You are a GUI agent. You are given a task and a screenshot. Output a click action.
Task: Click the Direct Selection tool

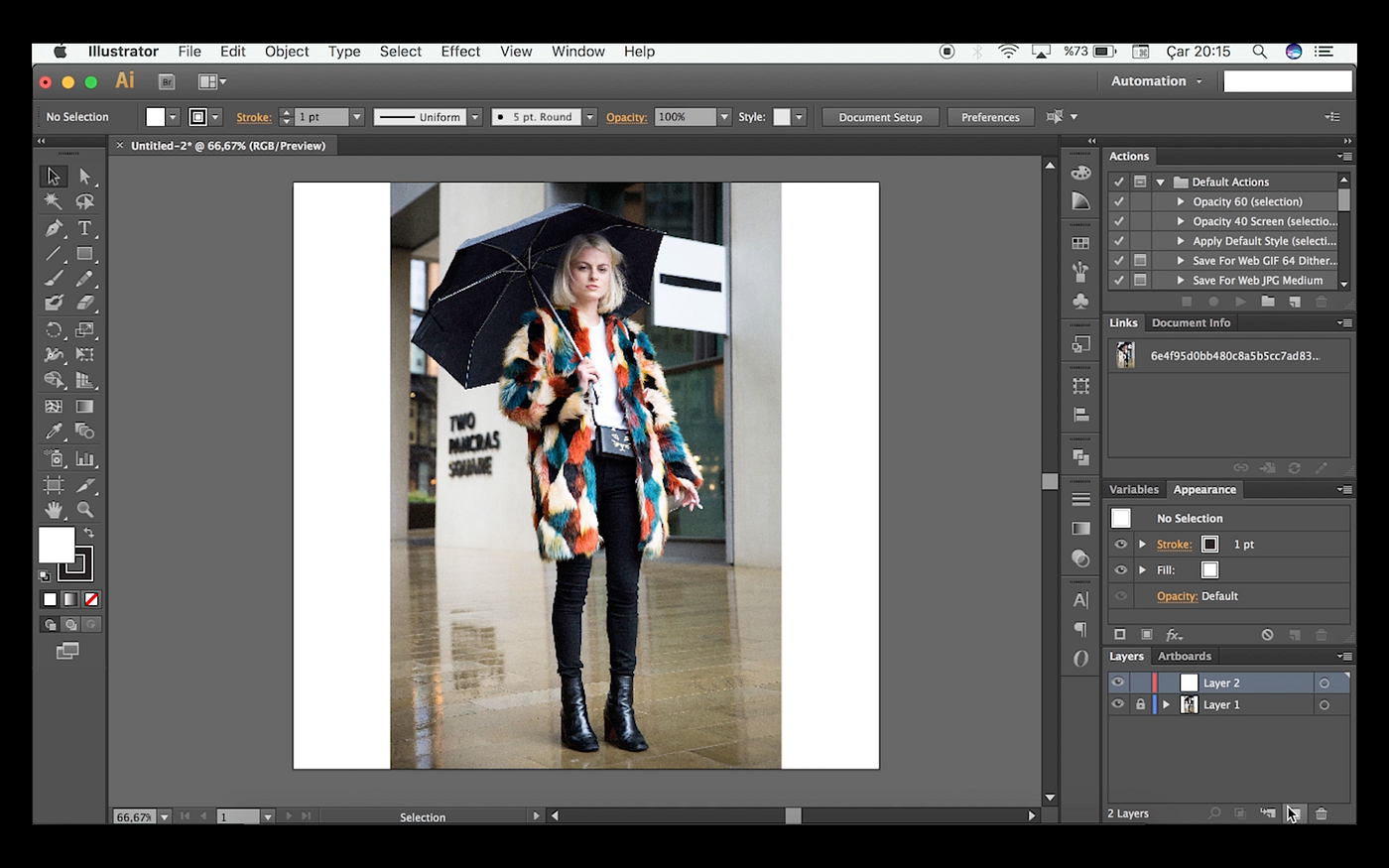click(x=85, y=177)
